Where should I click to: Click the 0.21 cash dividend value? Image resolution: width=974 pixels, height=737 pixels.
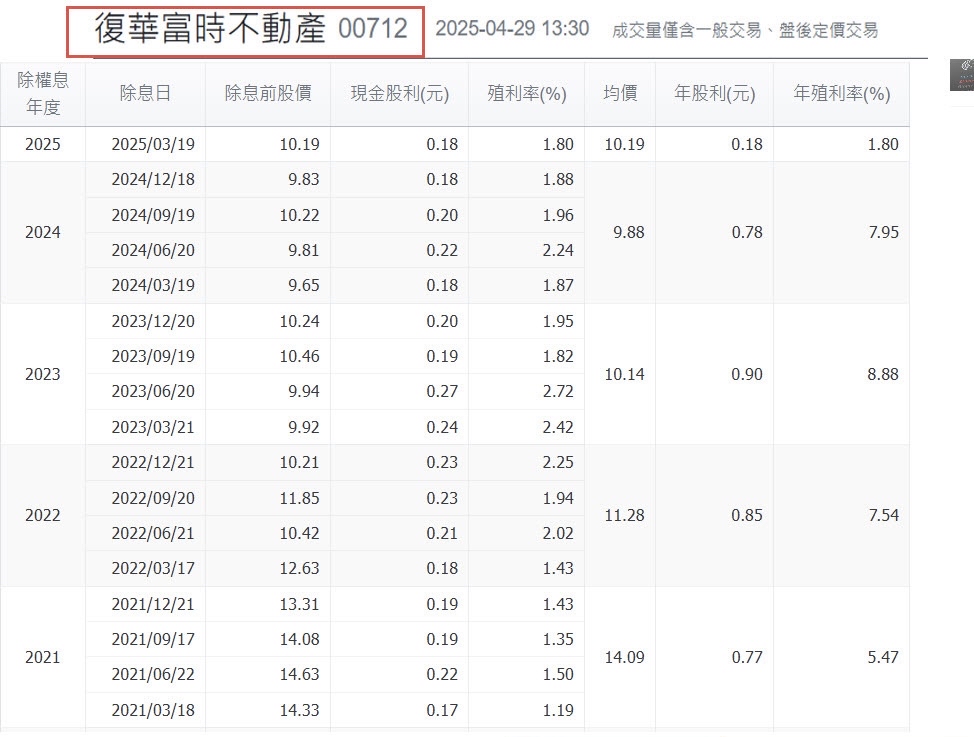[442, 533]
